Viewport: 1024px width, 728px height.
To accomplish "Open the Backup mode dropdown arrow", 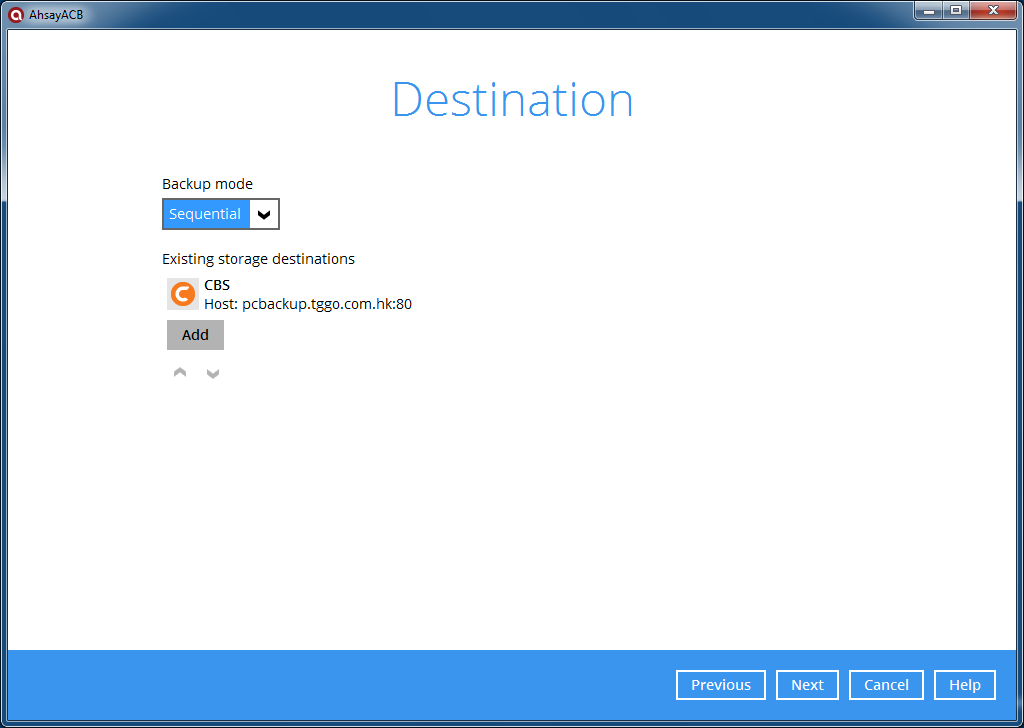I will (x=264, y=214).
